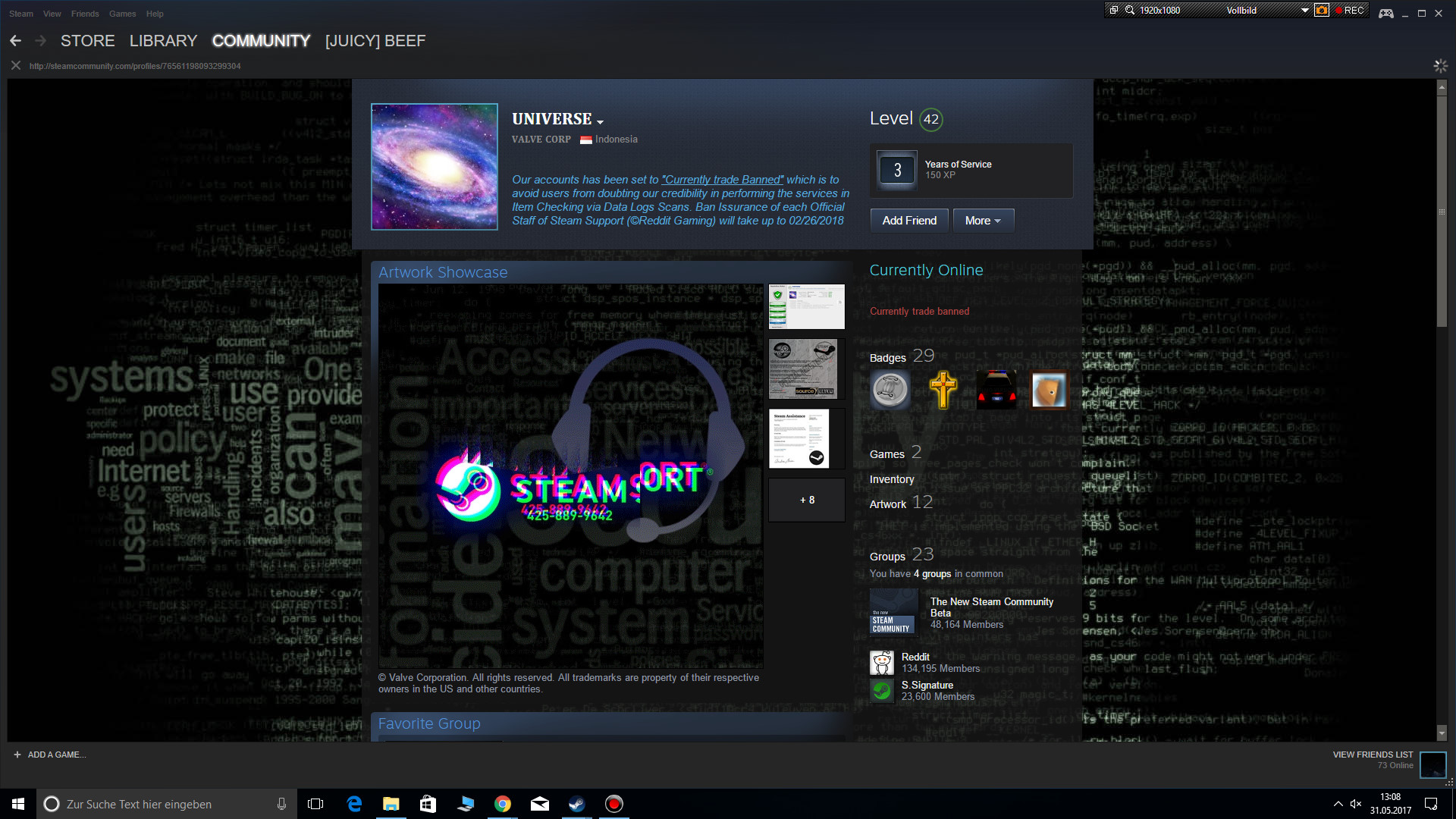Viewport: 1456px width, 819px height.
Task: Click the Add Friend button
Action: [x=909, y=221]
